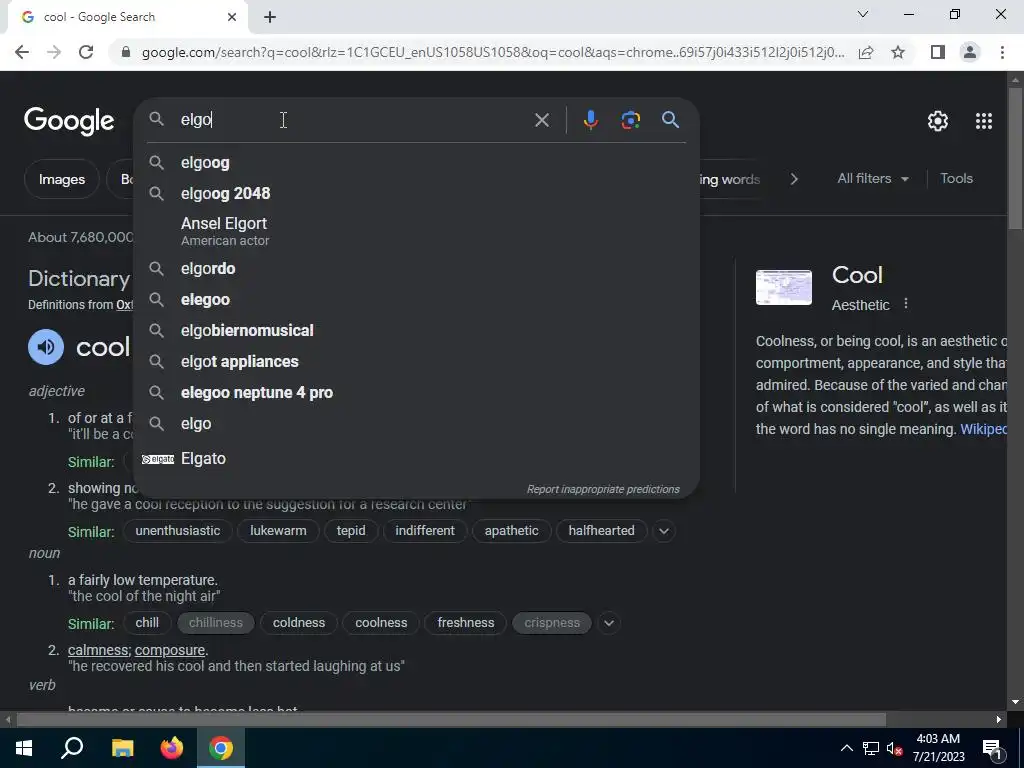Open more options dots beside Aesthetic
Image resolution: width=1024 pixels, height=768 pixels.
906,304
